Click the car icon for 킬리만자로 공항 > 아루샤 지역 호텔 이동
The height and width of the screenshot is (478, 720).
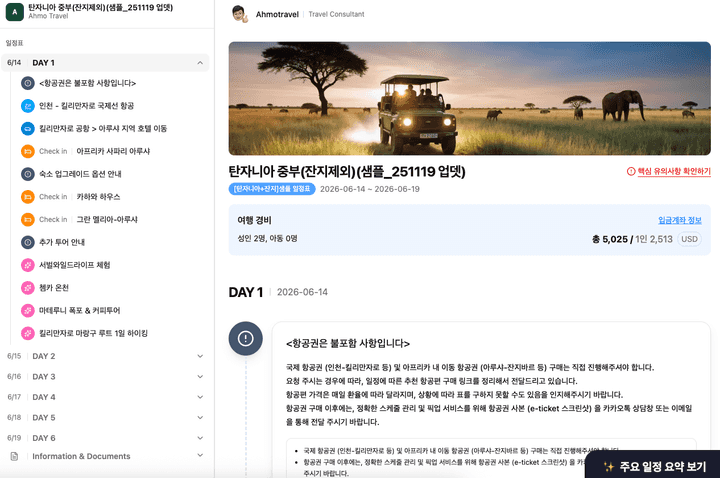tap(28, 129)
